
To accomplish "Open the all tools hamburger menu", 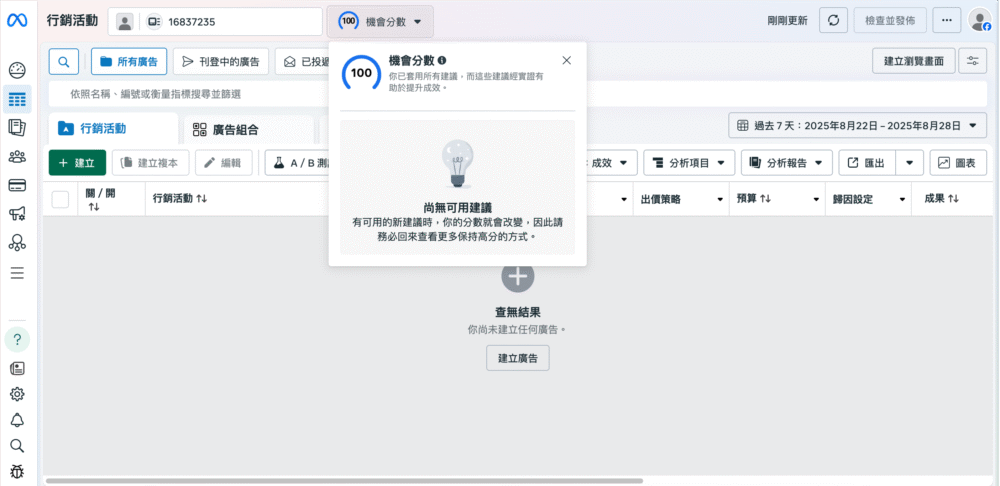I will (17, 273).
